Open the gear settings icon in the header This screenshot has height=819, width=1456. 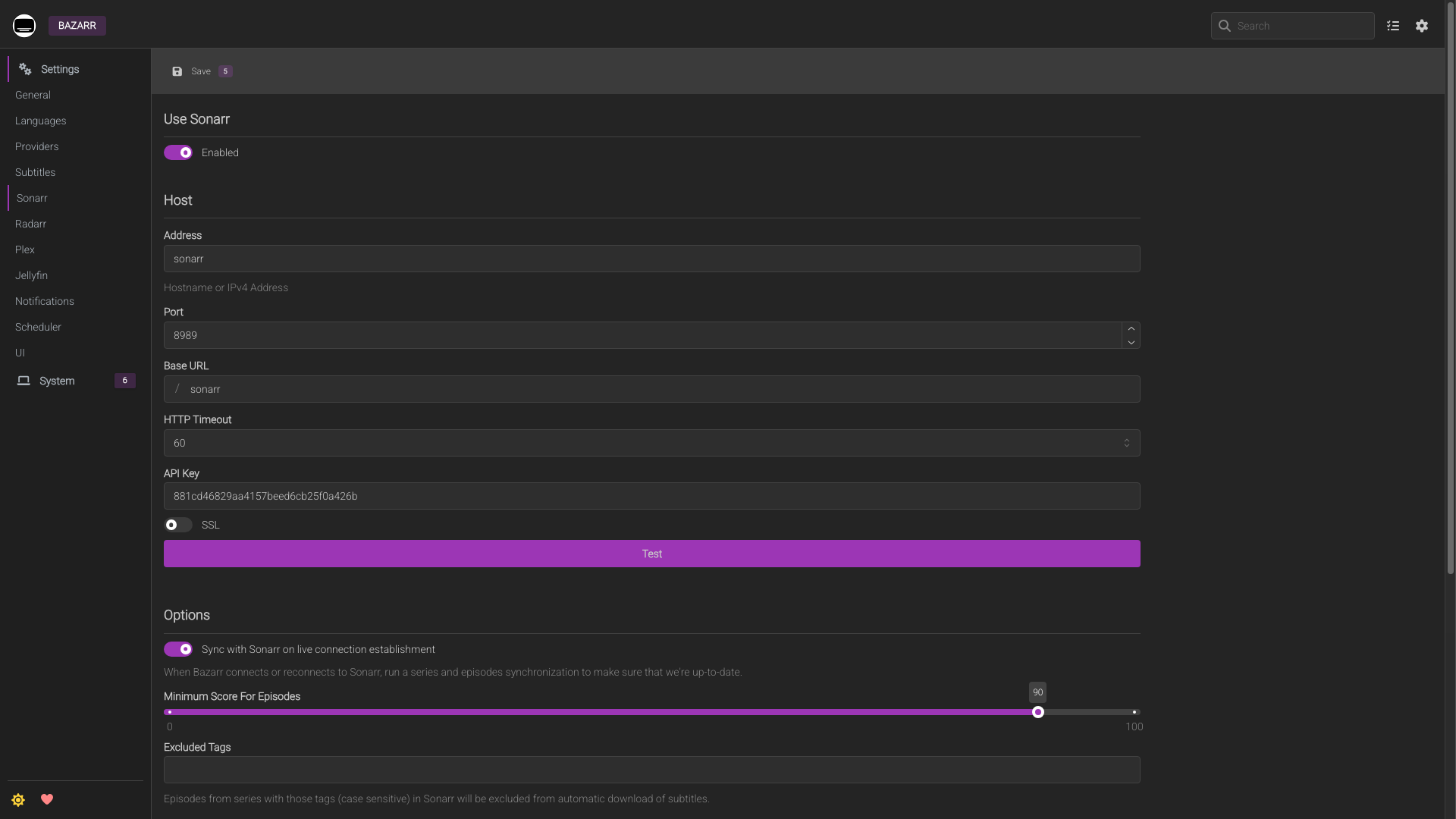1422,26
